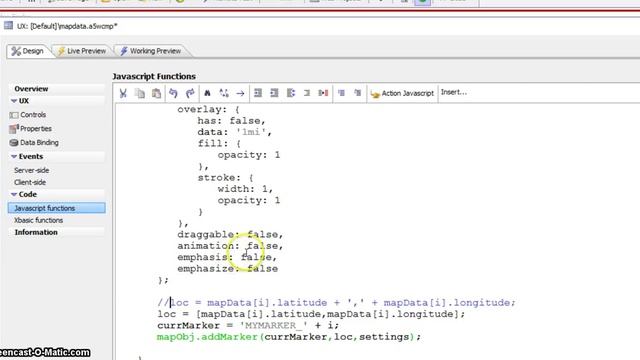Click the 'emphasize: false' code line
640x360 pixels.
click(227, 269)
